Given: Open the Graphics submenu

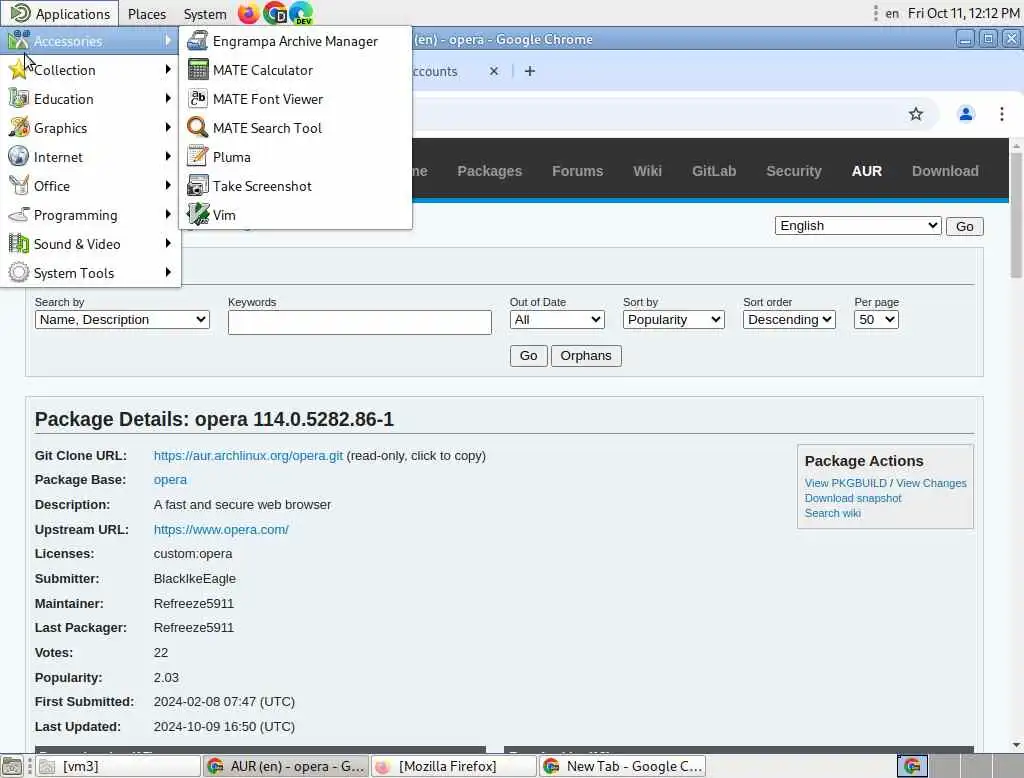Looking at the screenshot, I should click(x=91, y=128).
